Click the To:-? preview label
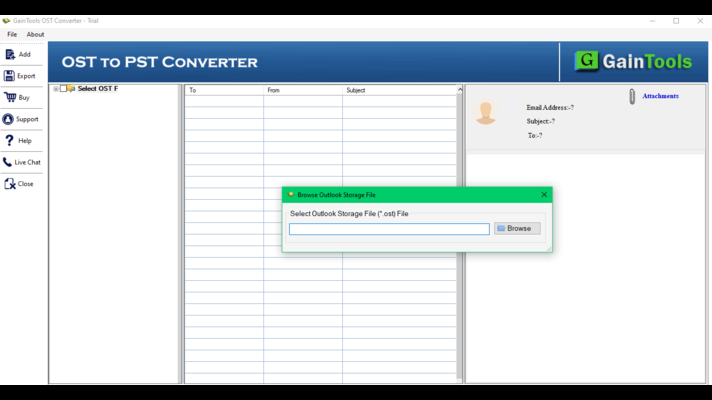 click(535, 135)
